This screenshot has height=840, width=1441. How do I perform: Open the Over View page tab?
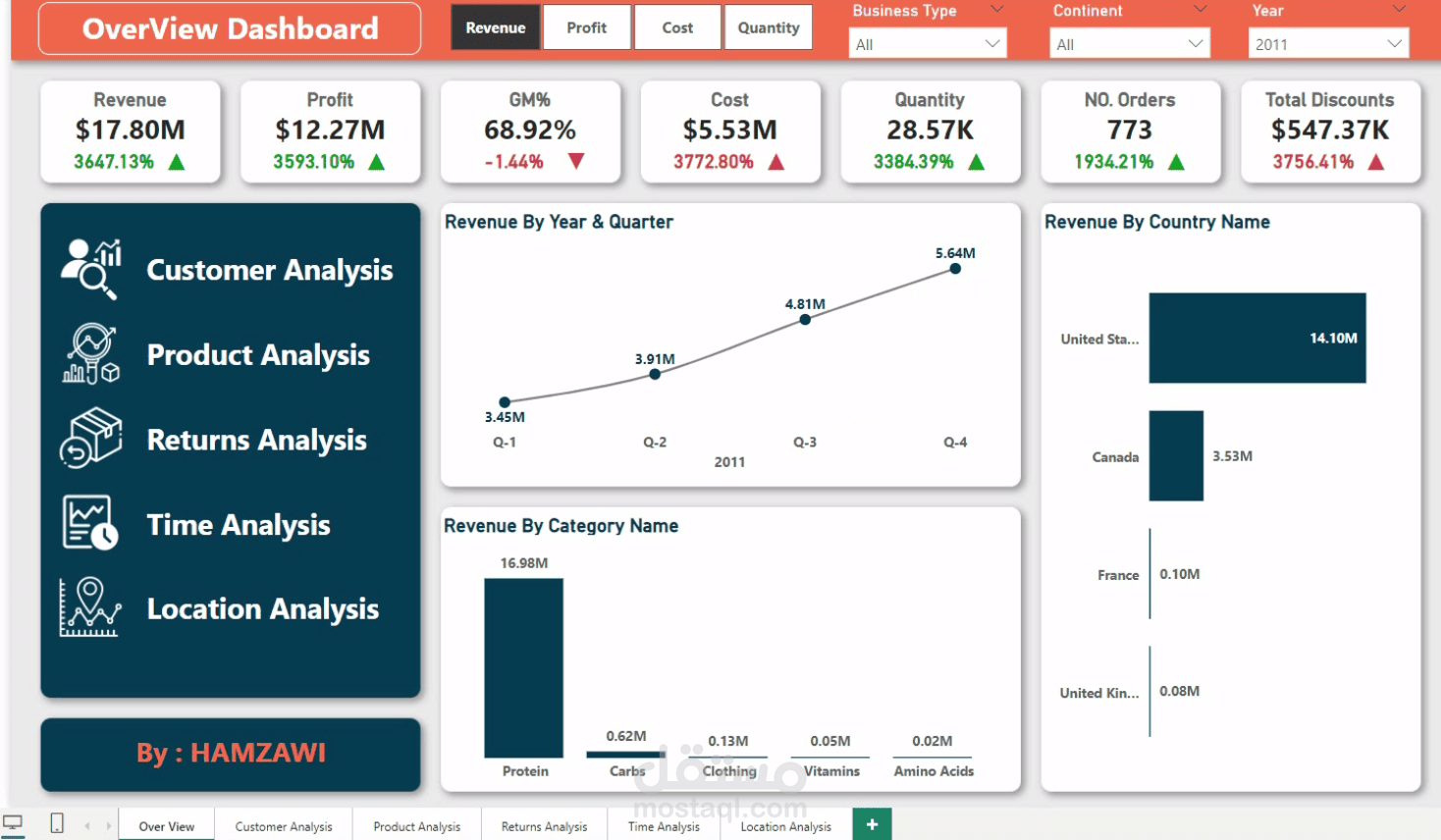(x=167, y=826)
